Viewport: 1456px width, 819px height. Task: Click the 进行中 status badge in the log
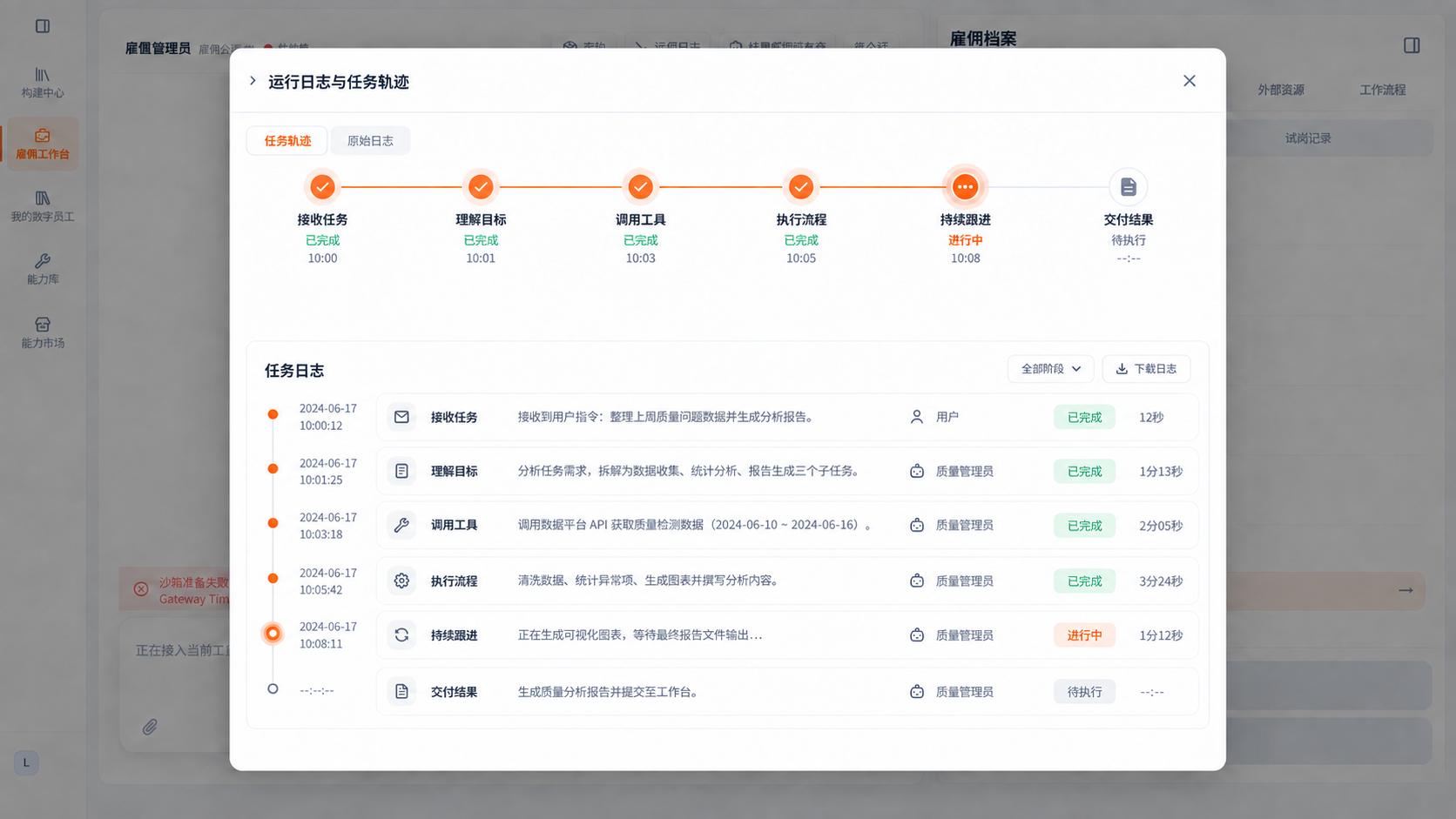pos(1084,635)
